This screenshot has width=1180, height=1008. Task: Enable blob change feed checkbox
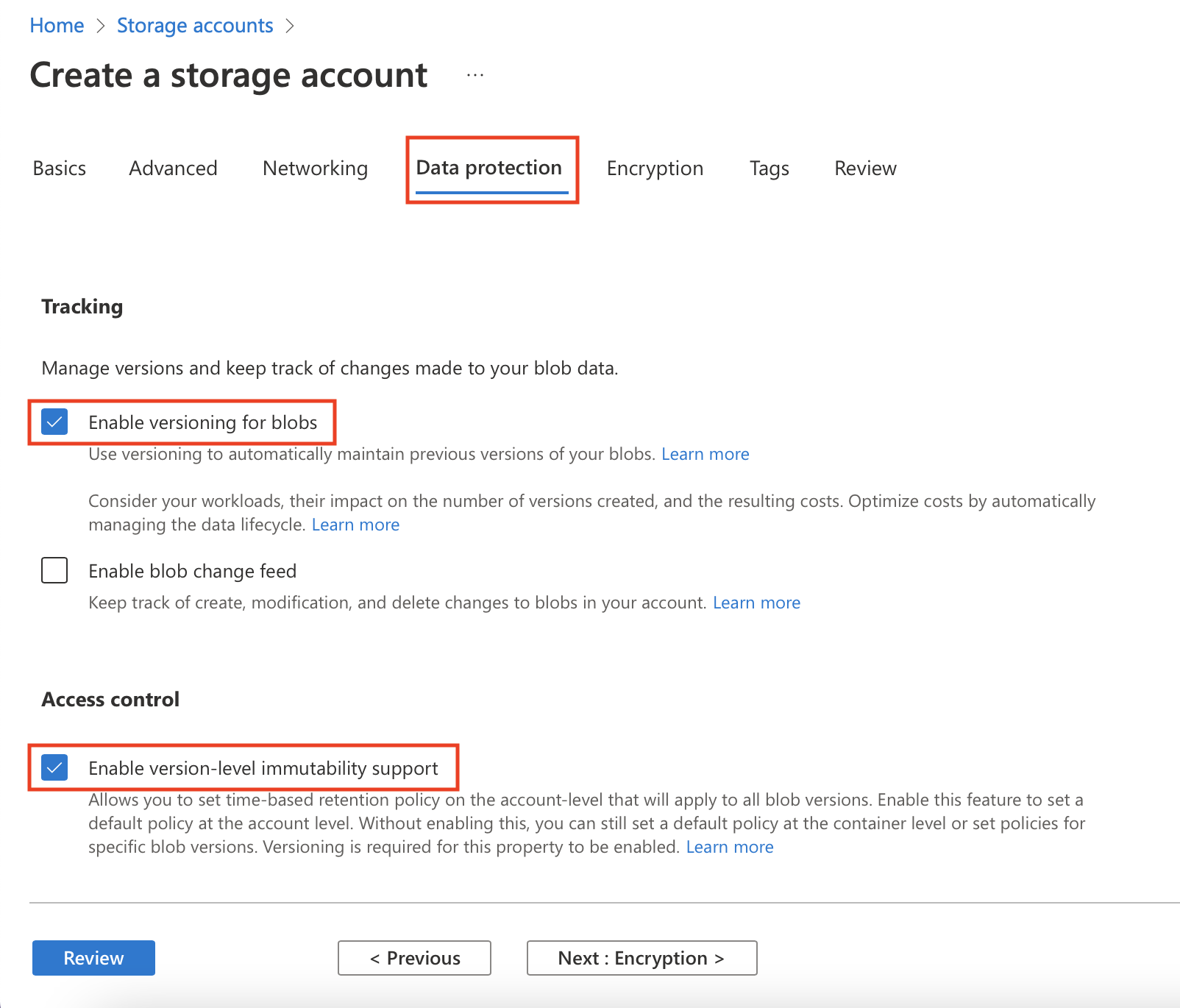click(x=55, y=571)
